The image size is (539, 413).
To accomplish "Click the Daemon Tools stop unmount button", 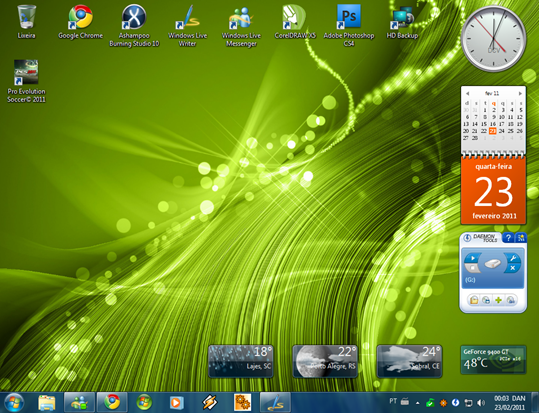I will point(472,268).
